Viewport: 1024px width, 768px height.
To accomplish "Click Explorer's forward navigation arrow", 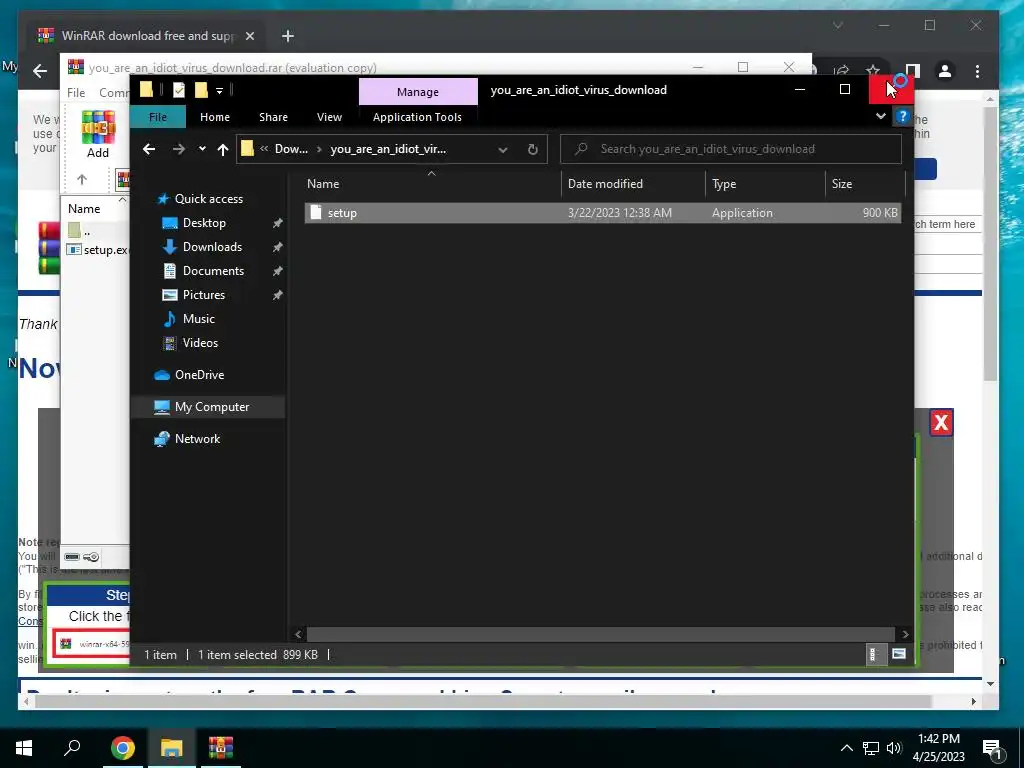I will click(178, 150).
